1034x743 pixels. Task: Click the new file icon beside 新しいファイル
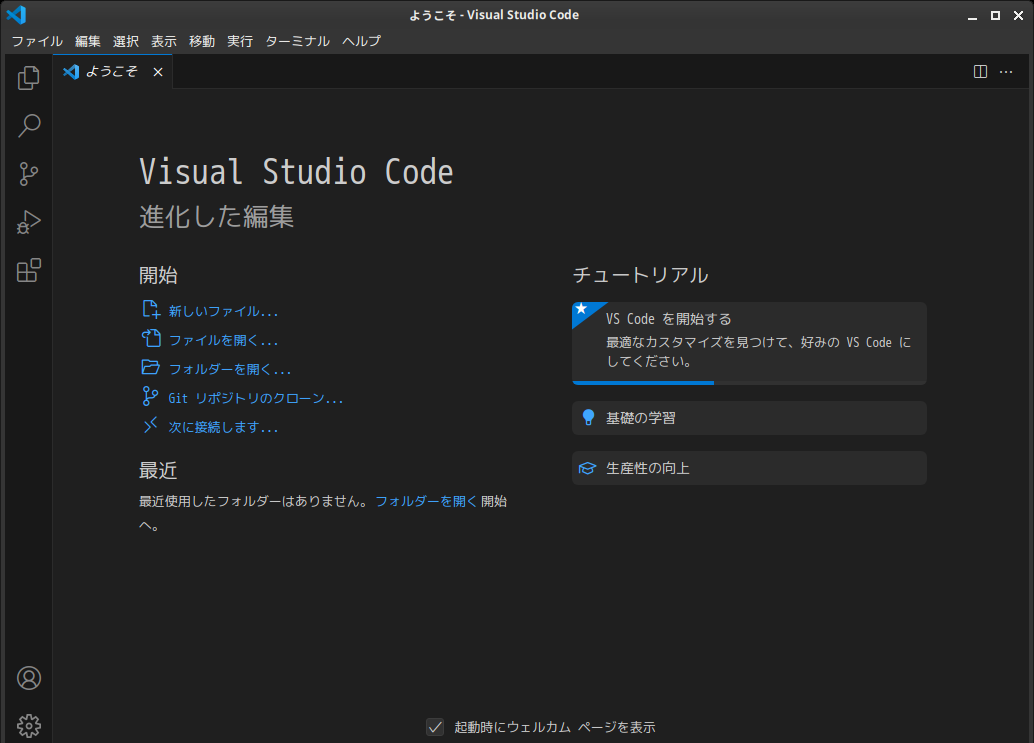click(150, 309)
